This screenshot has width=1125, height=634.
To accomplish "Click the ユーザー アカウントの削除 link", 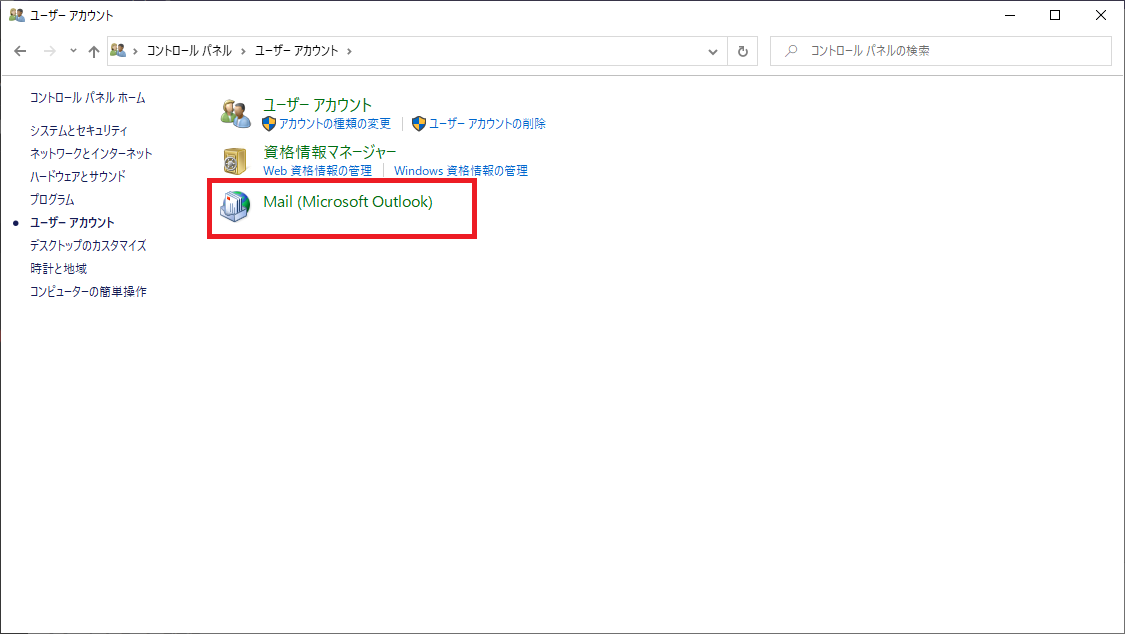I will point(487,124).
